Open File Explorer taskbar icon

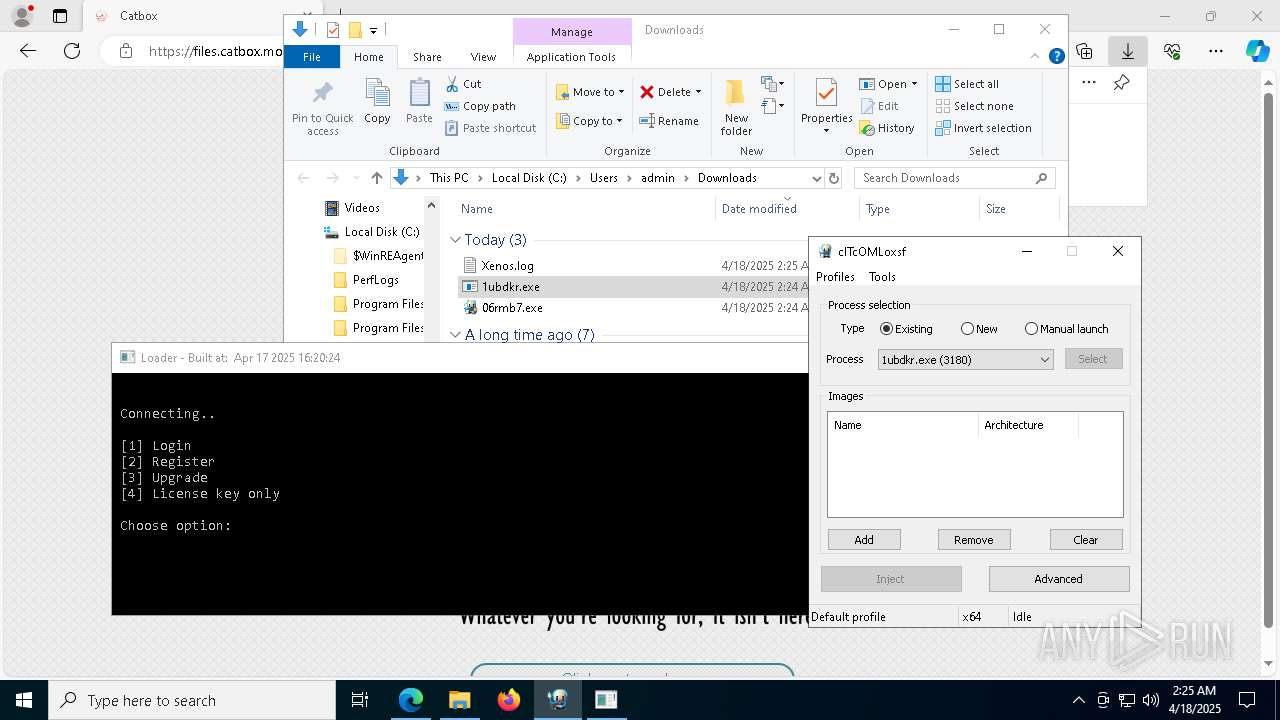pyautogui.click(x=459, y=700)
